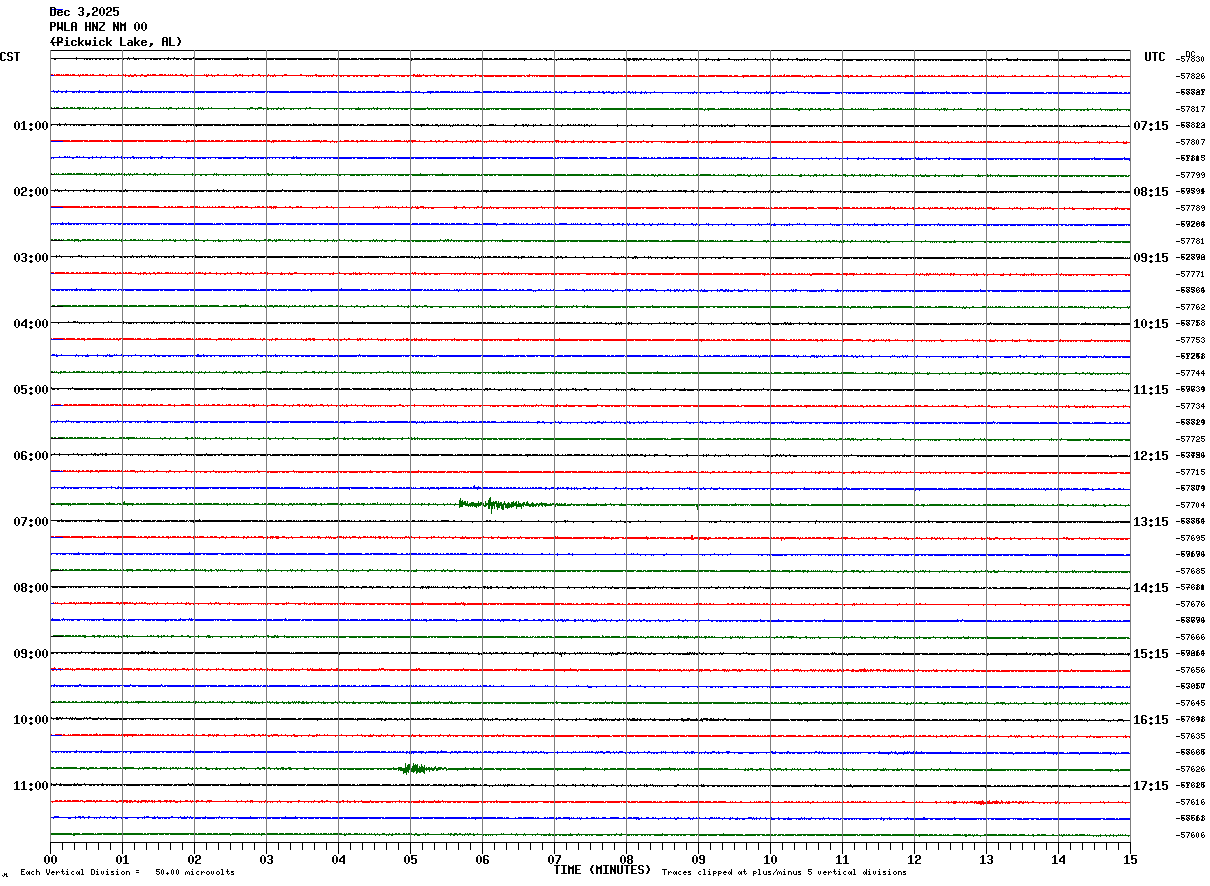Select the 11:00 CST time label
This screenshot has width=1210, height=886.
coord(31,786)
